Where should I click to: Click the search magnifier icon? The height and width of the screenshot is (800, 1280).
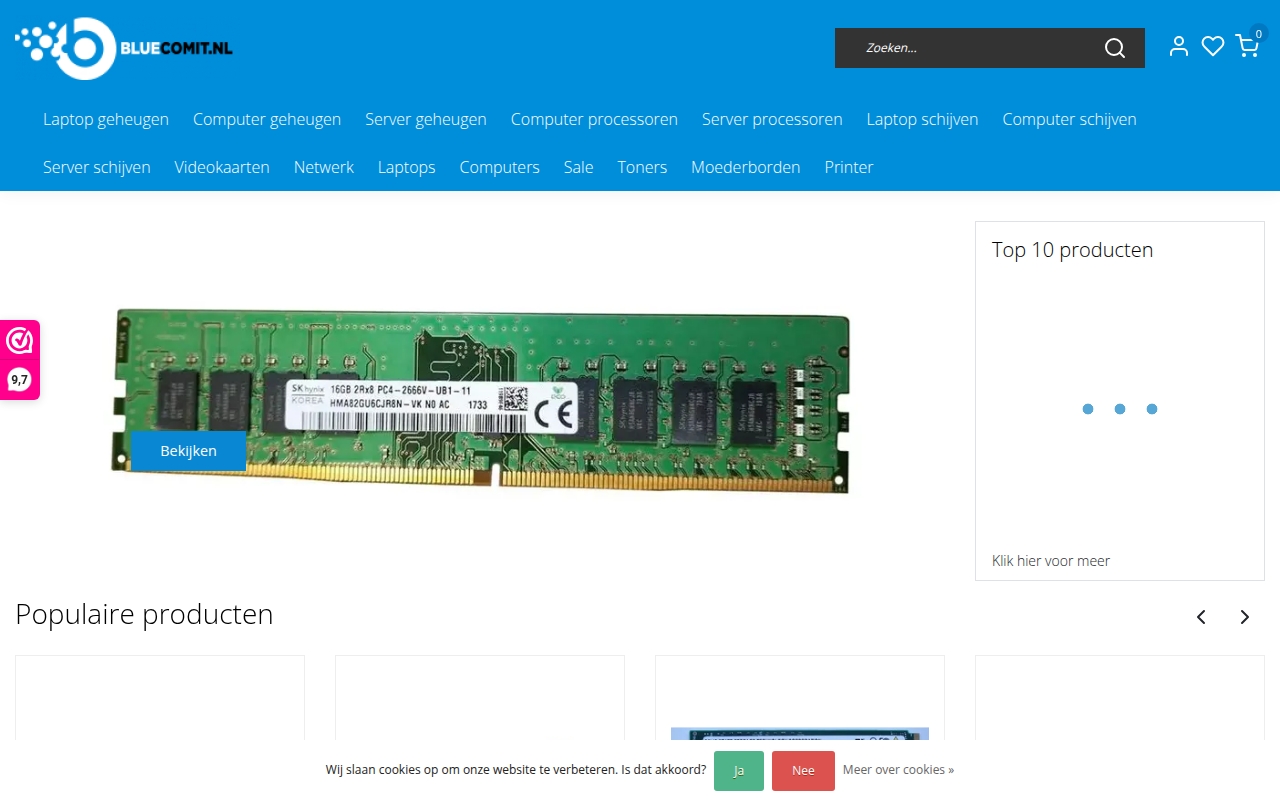pyautogui.click(x=1114, y=48)
